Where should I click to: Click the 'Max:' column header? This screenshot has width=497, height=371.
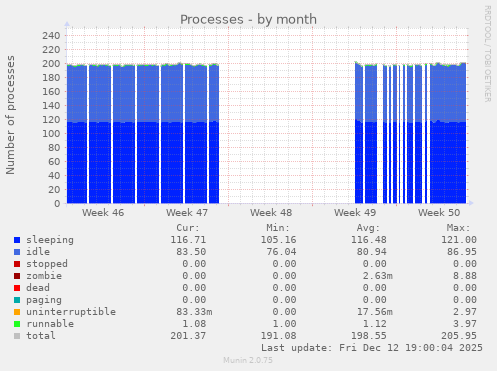(x=459, y=228)
